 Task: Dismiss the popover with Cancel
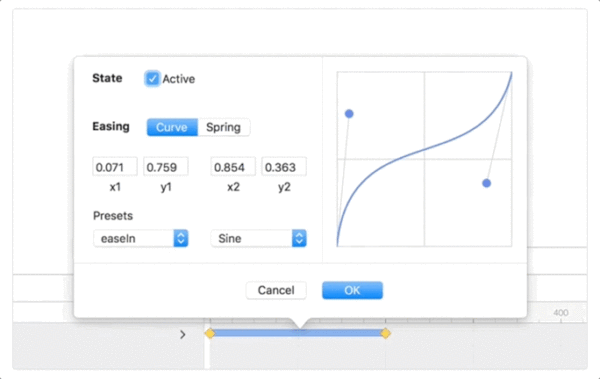(276, 290)
